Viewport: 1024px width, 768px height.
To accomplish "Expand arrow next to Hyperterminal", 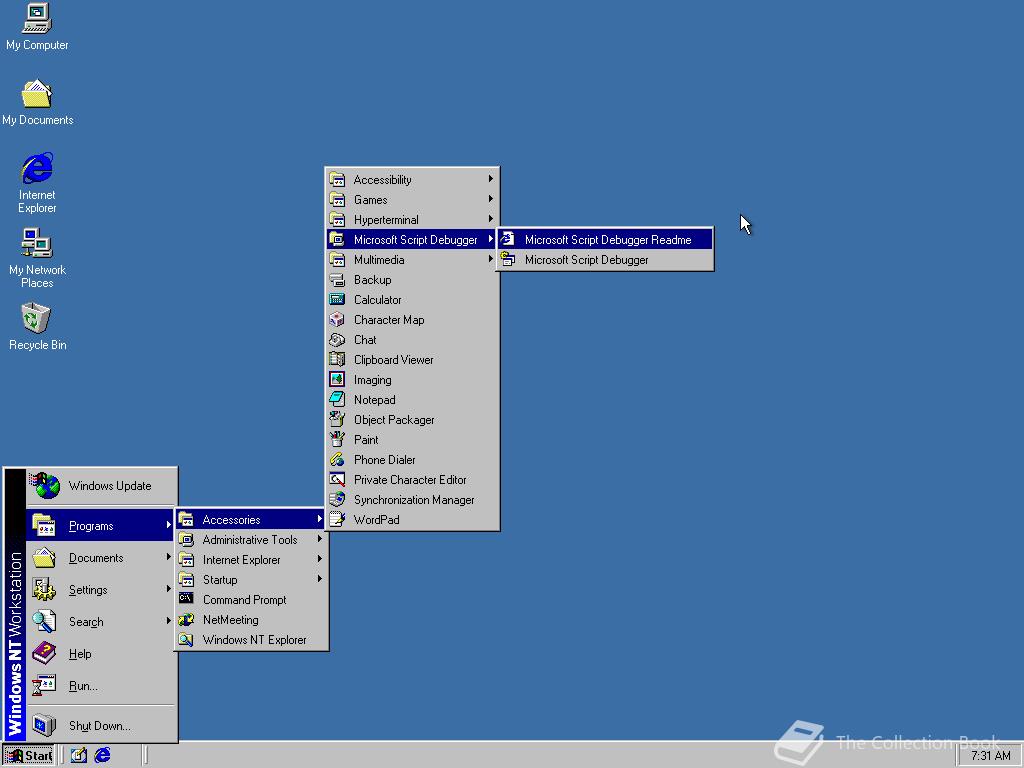I will point(490,219).
